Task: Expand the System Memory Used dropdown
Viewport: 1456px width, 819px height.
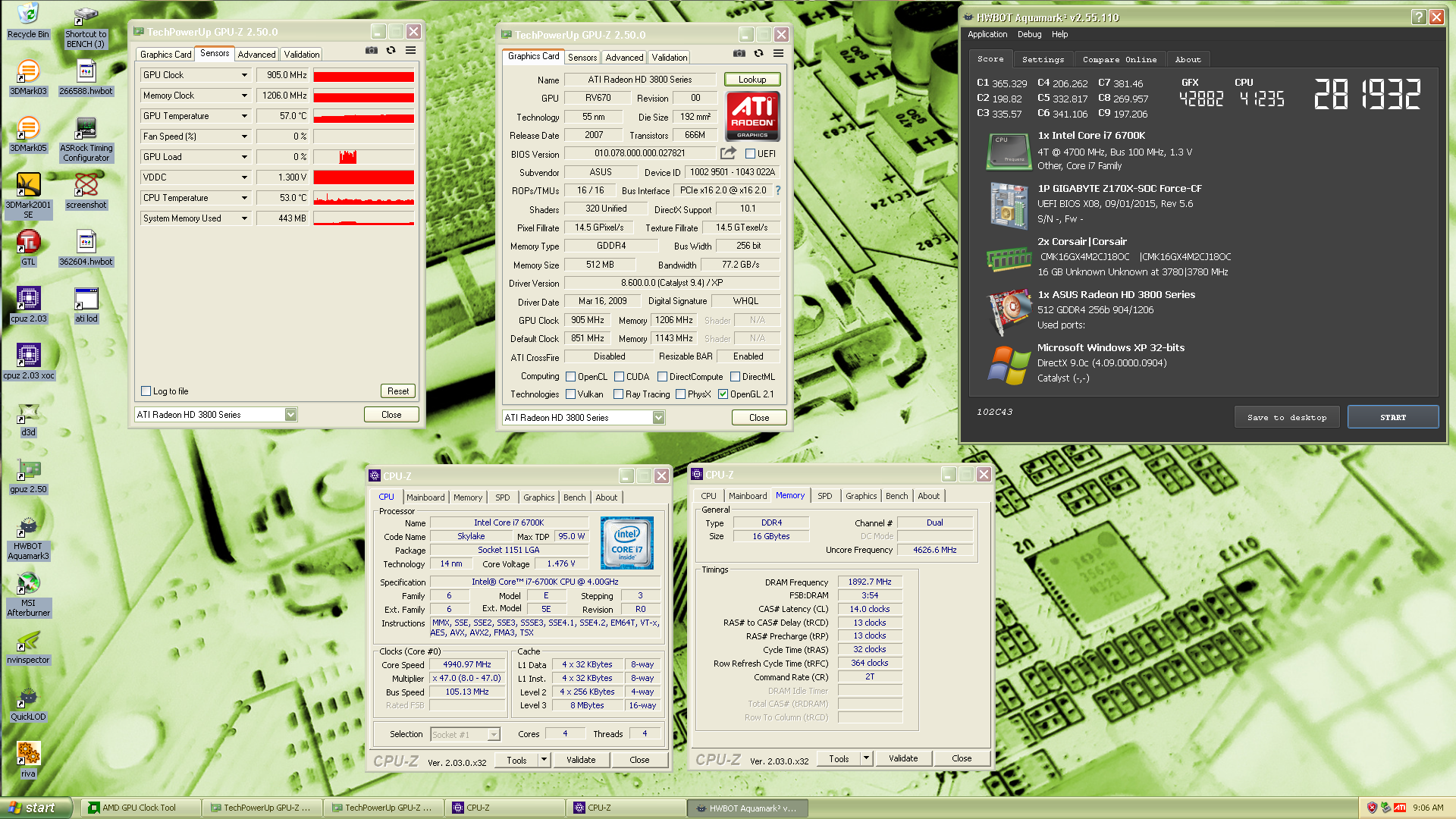Action: pos(244,218)
